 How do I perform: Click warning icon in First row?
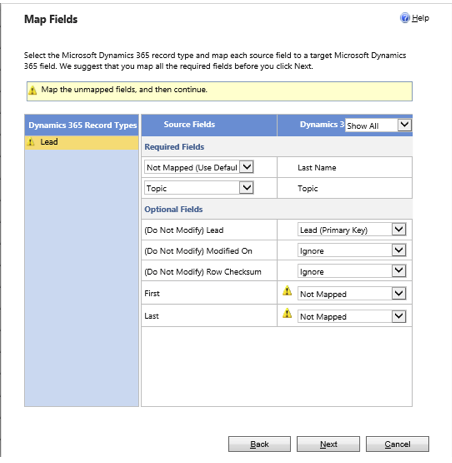[287, 291]
